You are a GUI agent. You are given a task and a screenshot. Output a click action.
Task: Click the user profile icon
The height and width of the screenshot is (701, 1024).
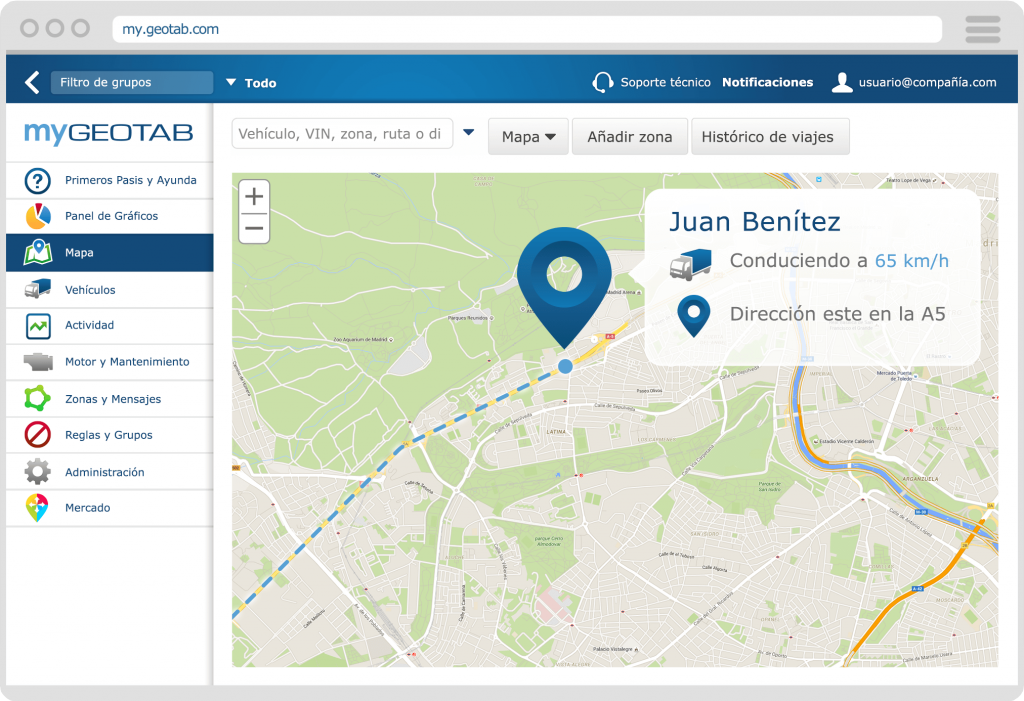tap(842, 82)
